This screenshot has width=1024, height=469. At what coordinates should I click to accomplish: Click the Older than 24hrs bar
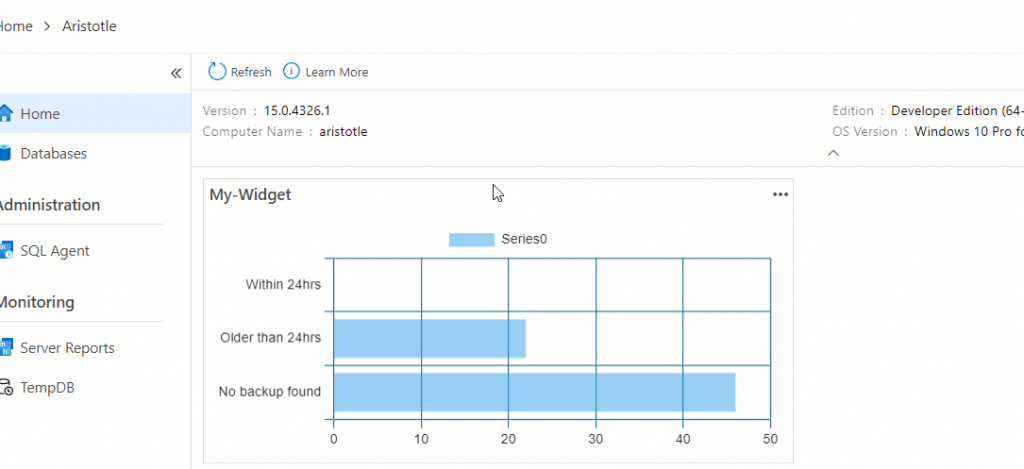pyautogui.click(x=429, y=338)
